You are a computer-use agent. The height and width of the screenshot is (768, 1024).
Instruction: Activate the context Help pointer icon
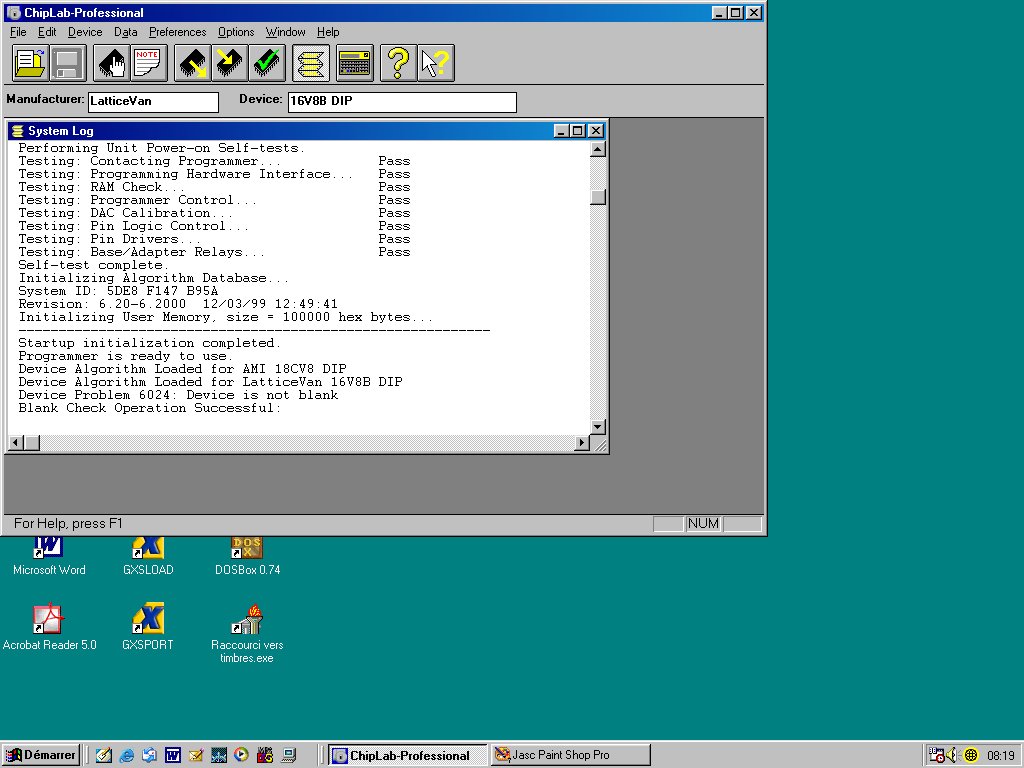point(436,63)
